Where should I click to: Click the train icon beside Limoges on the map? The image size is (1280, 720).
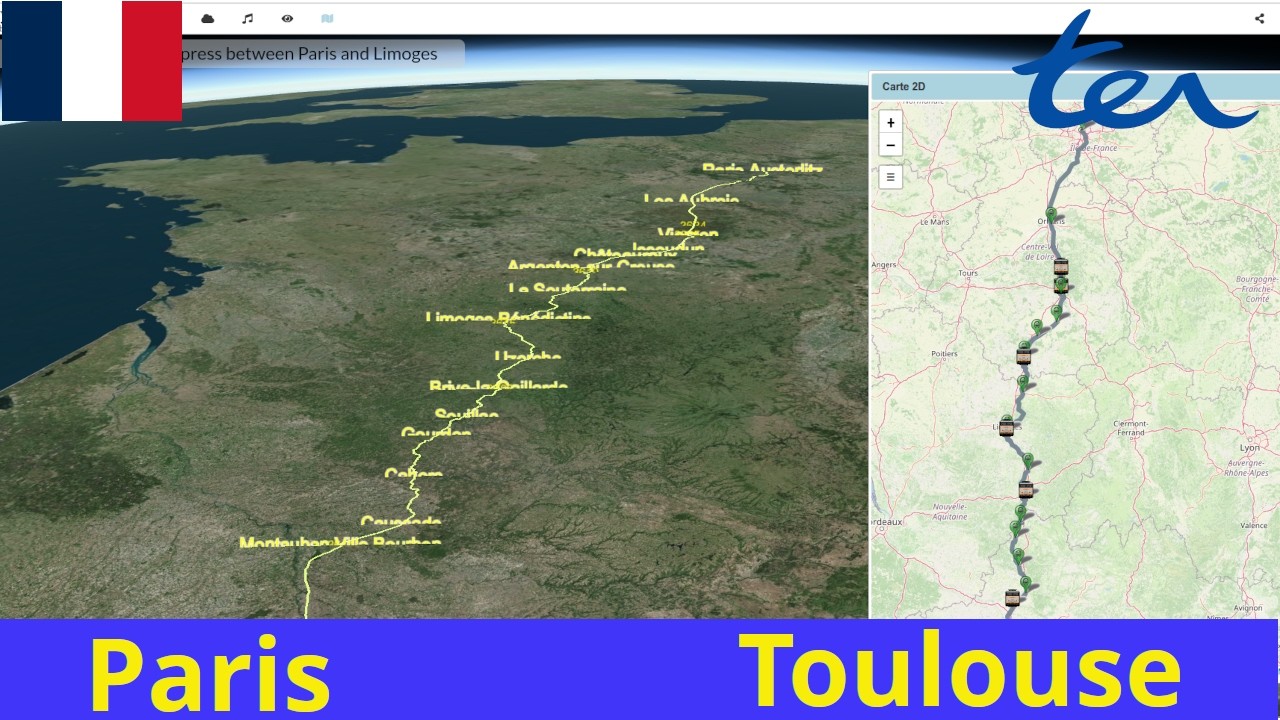point(1006,428)
